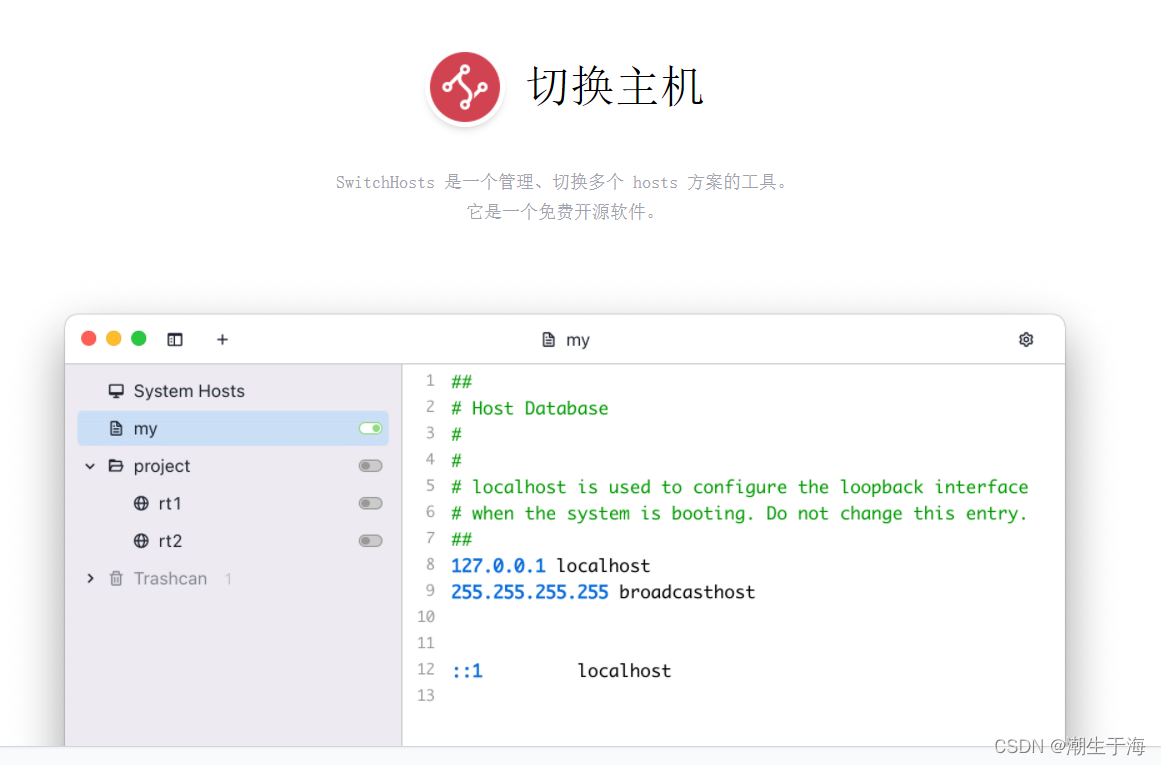
Task: Click the Trashcan bin icon
Action: point(116,578)
